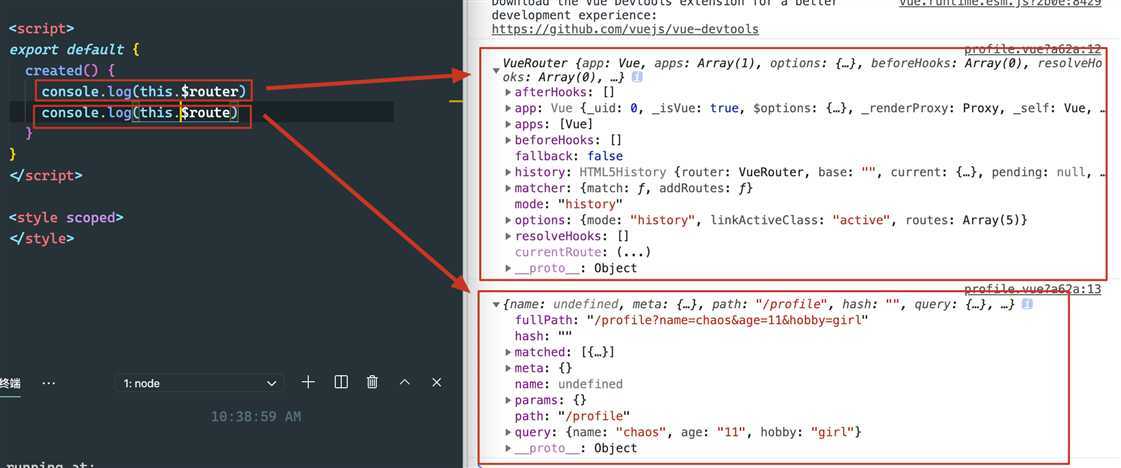Click the closing </script> tag line

coord(45,175)
